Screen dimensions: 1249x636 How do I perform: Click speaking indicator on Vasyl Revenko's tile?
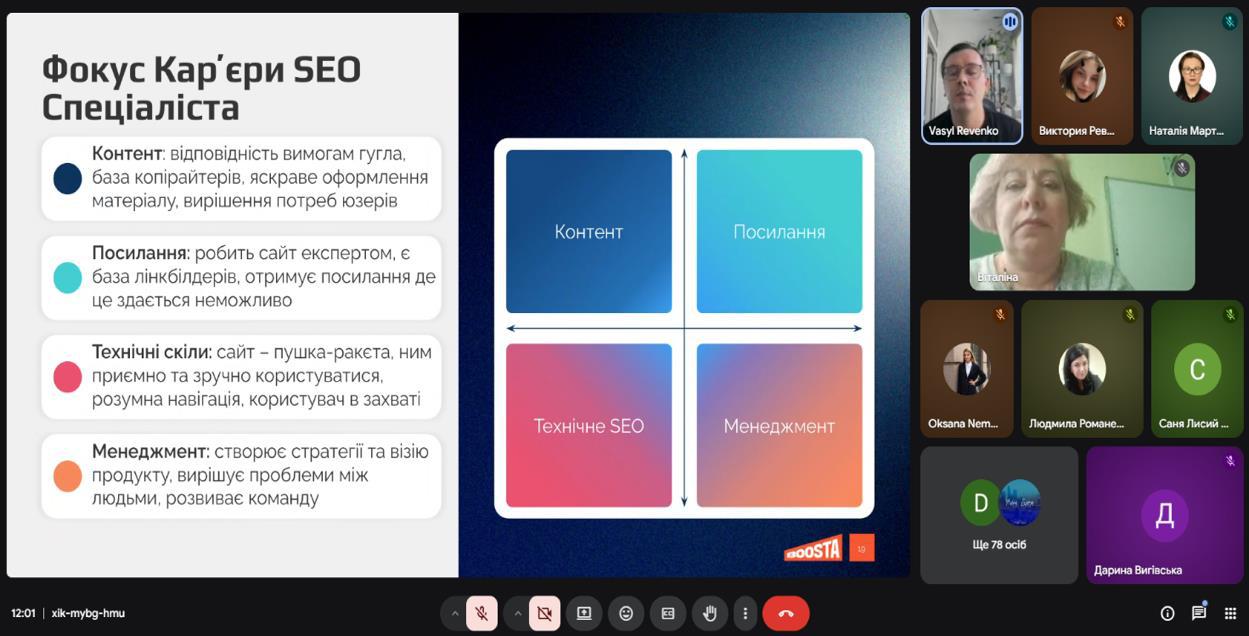(x=1010, y=21)
